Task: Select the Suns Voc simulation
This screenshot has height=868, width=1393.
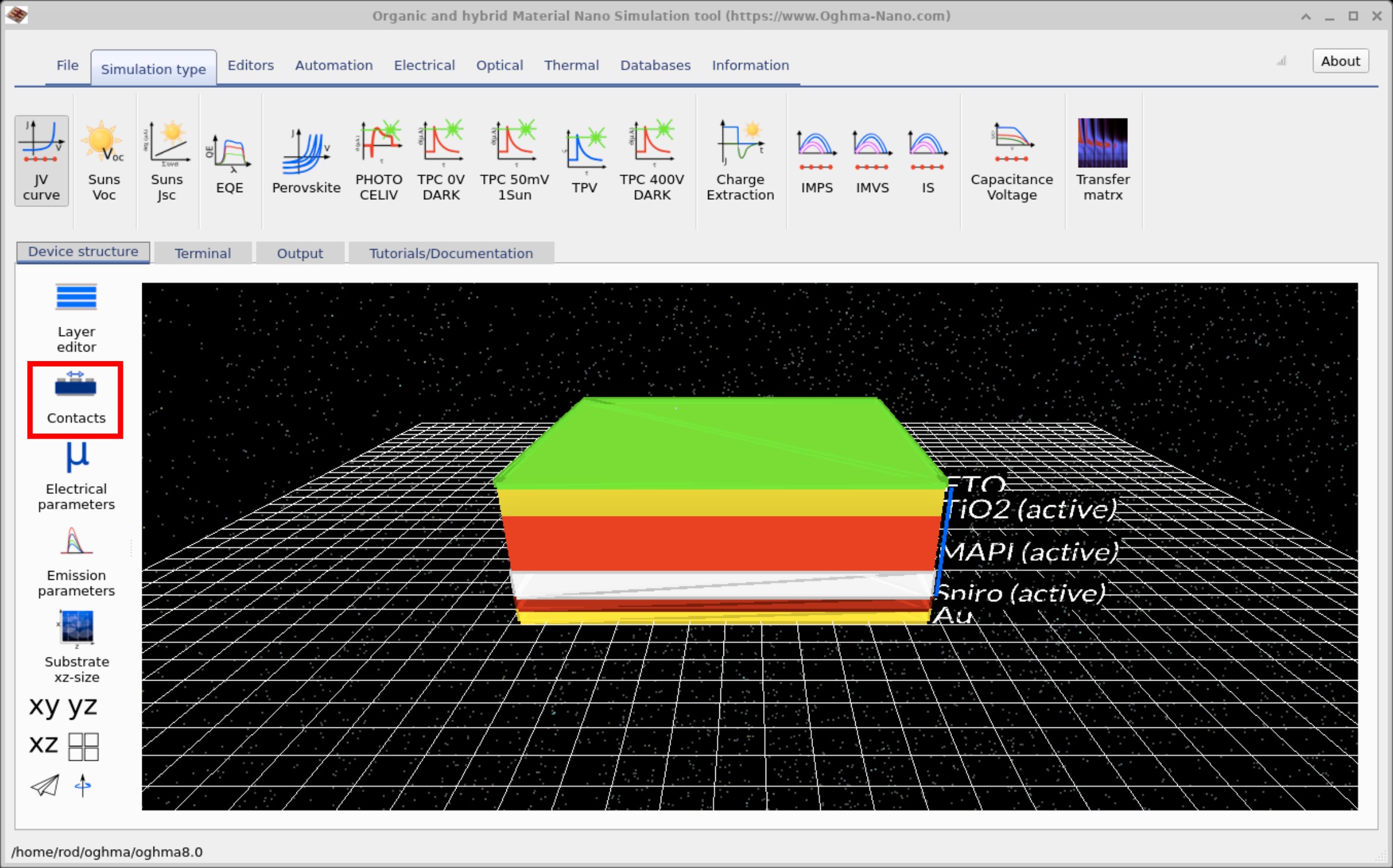Action: coord(104,160)
